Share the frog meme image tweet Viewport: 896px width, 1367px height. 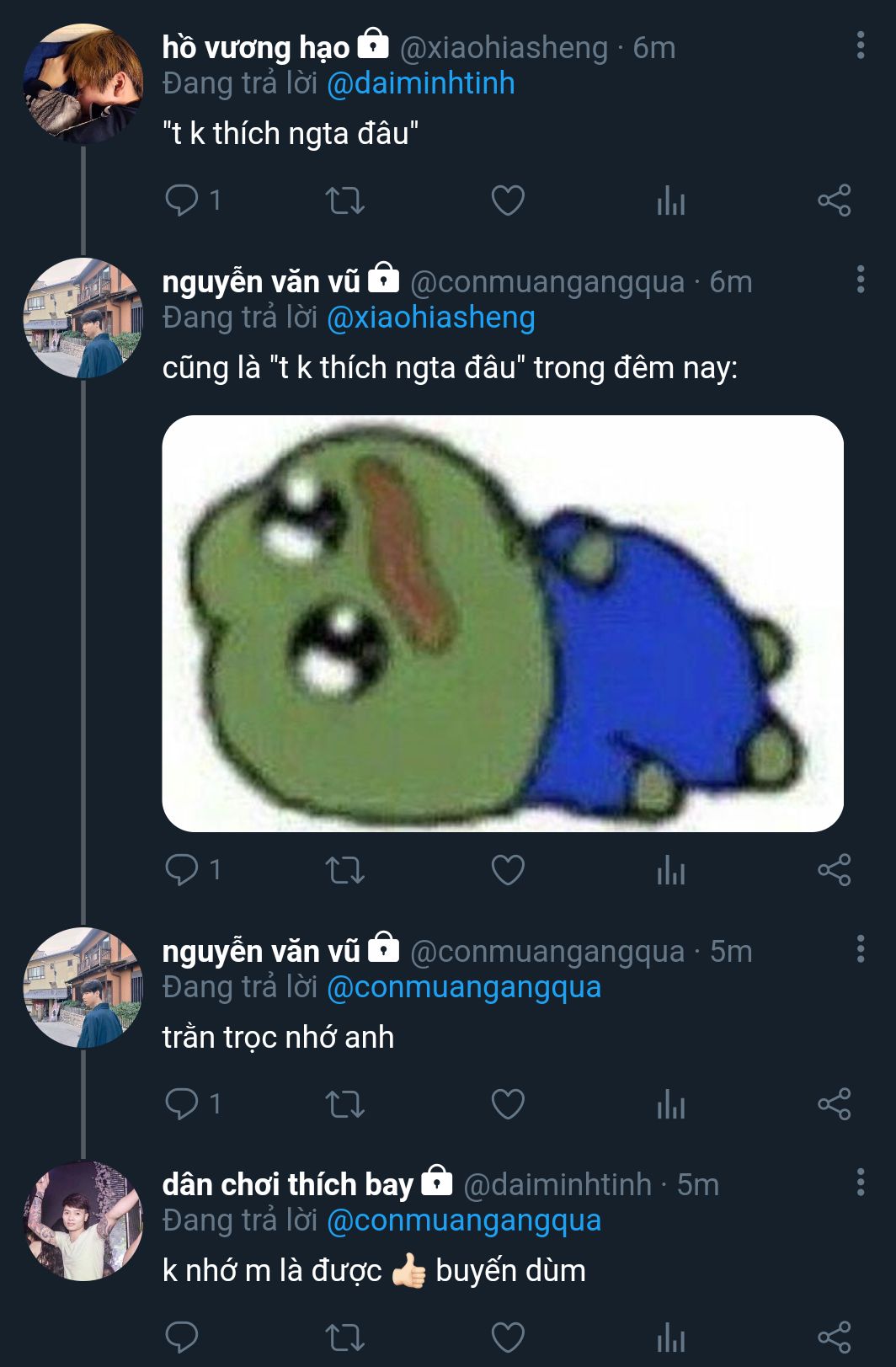coord(834,870)
